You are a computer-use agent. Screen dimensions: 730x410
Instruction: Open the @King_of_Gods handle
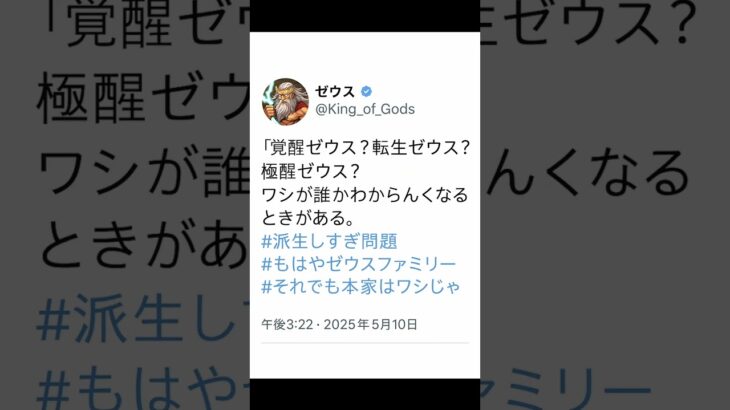pyautogui.click(x=365, y=109)
